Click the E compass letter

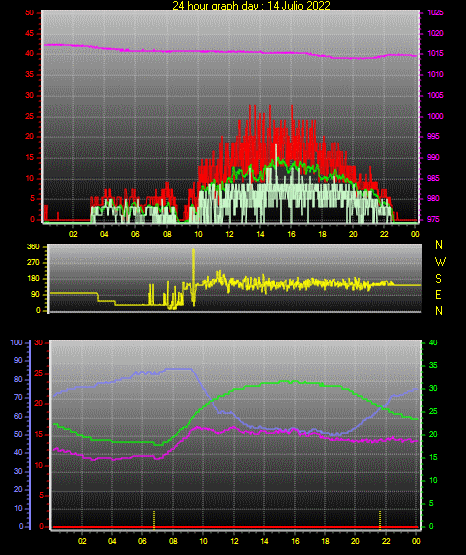[x=438, y=294]
